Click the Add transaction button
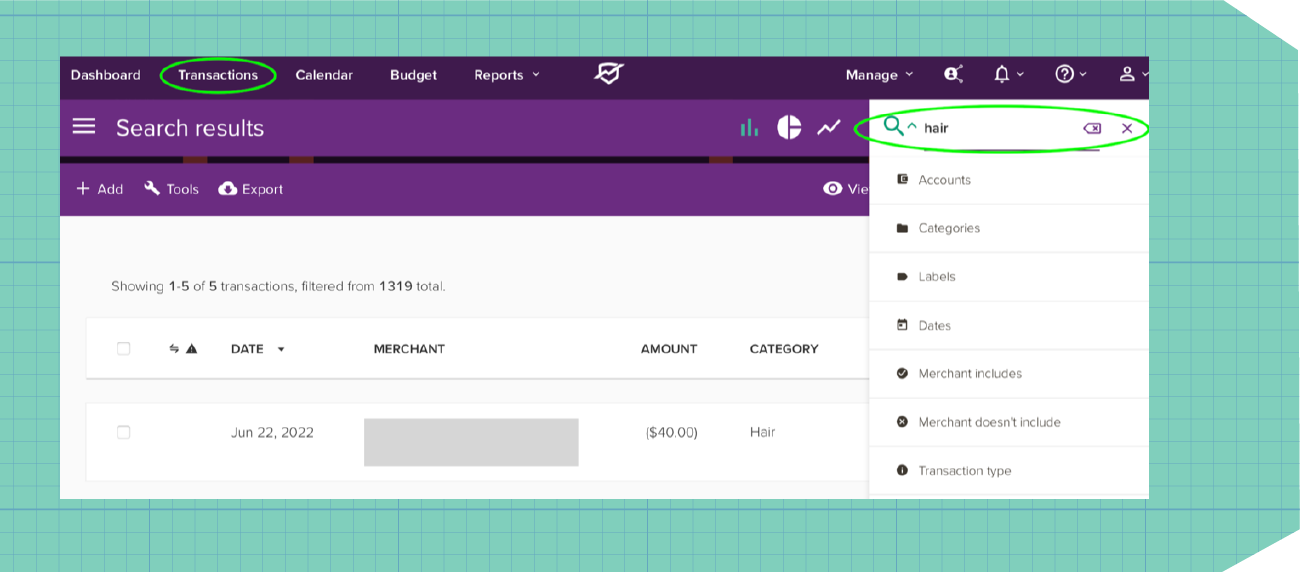Screen dimensions: 1302x572 [100, 189]
